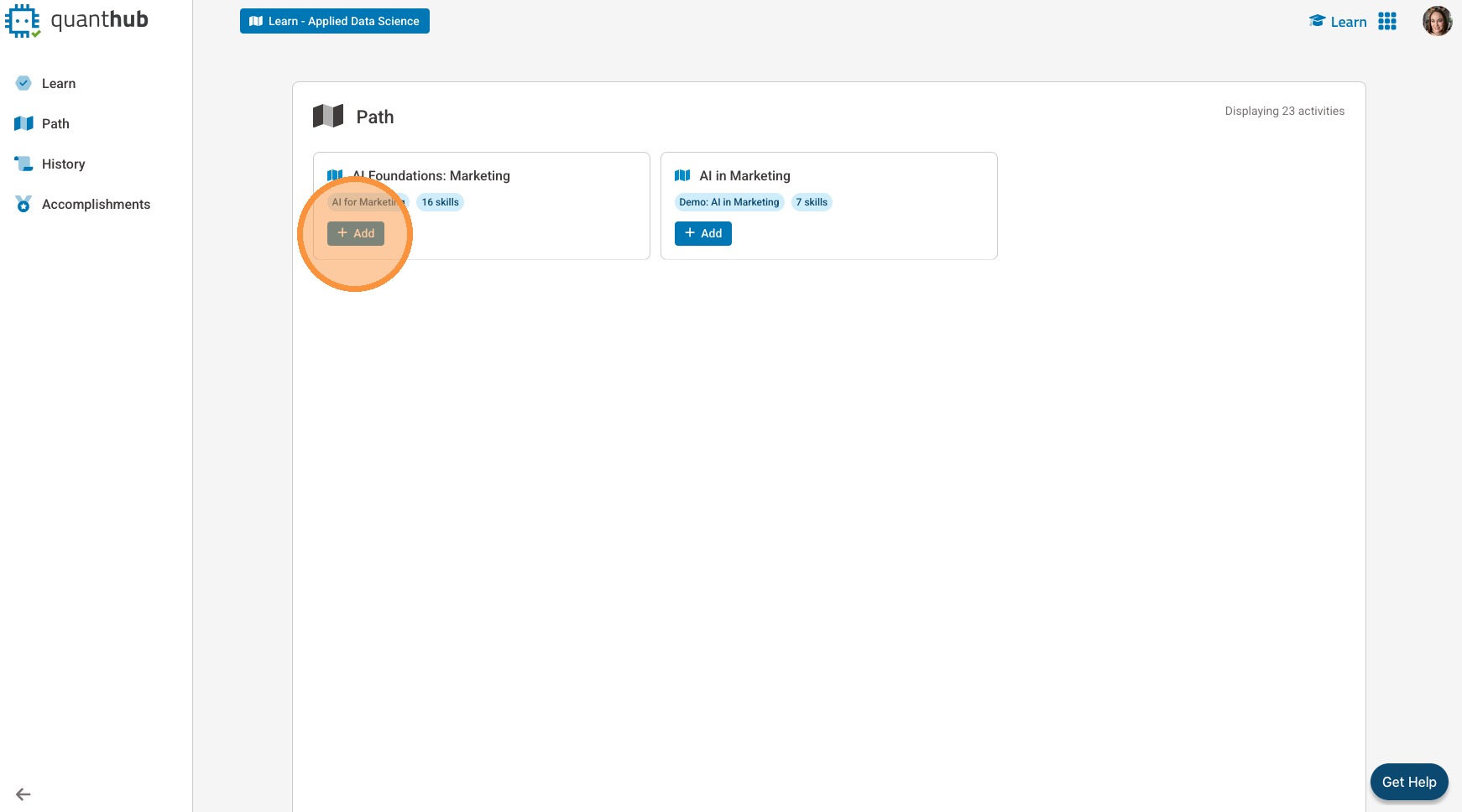Add the AI Foundations: Marketing path
Image resolution: width=1462 pixels, height=812 pixels.
tap(356, 233)
